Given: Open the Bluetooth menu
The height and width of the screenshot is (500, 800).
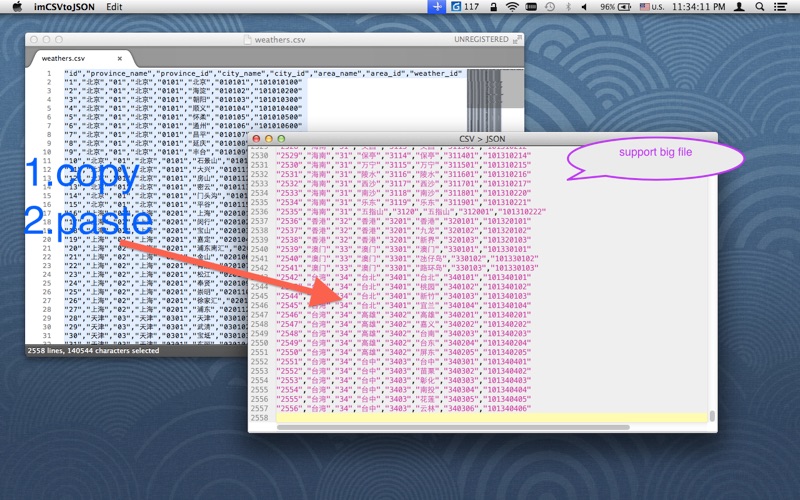Looking at the screenshot, I should coord(568,7).
